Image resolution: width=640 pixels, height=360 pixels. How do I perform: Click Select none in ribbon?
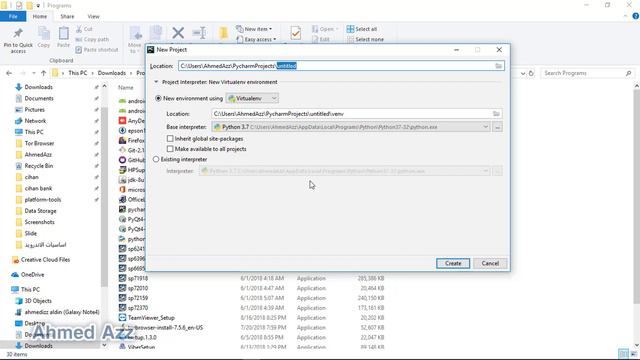[365, 40]
